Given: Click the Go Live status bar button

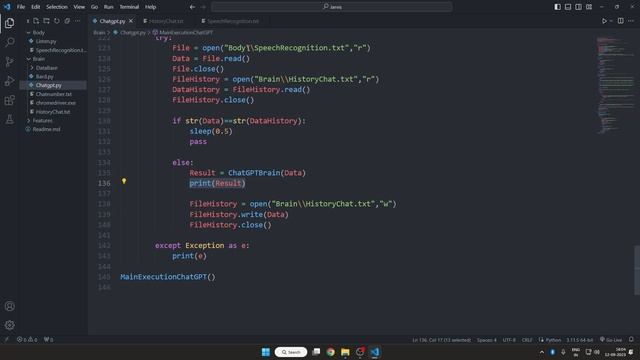Looking at the screenshot, I should coord(611,340).
